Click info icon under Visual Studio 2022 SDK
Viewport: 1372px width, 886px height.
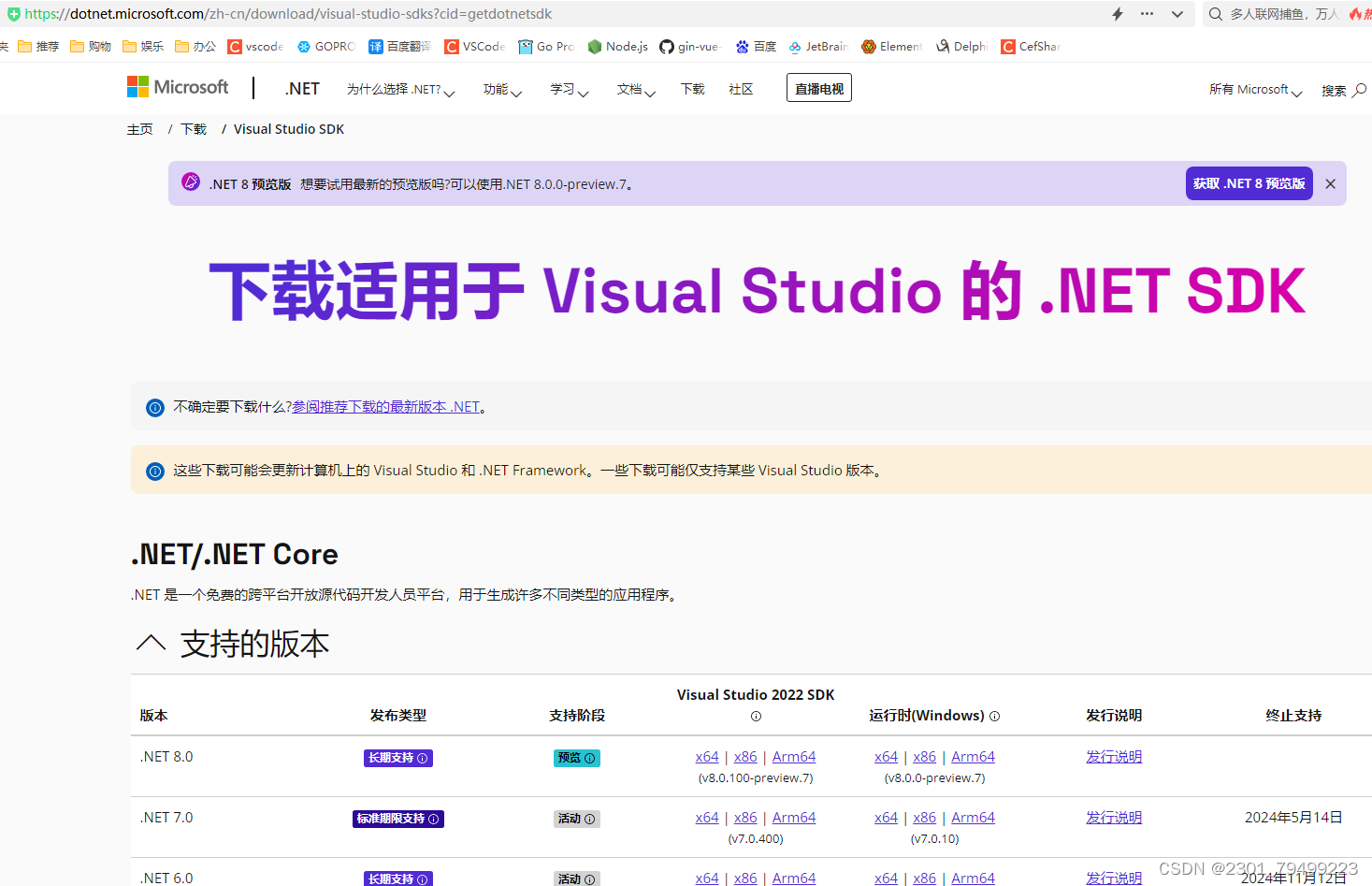tap(756, 717)
